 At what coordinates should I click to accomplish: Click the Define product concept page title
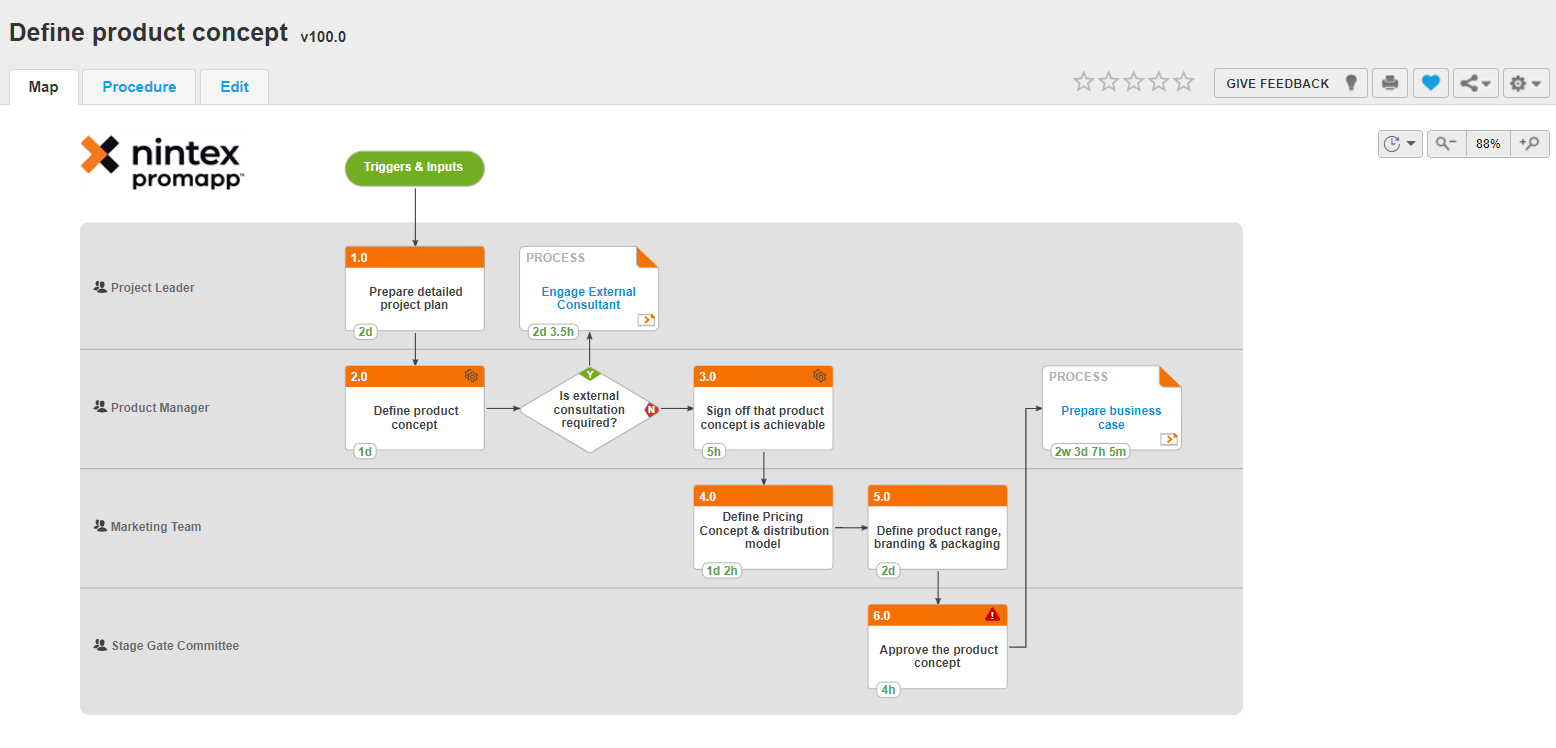click(149, 32)
